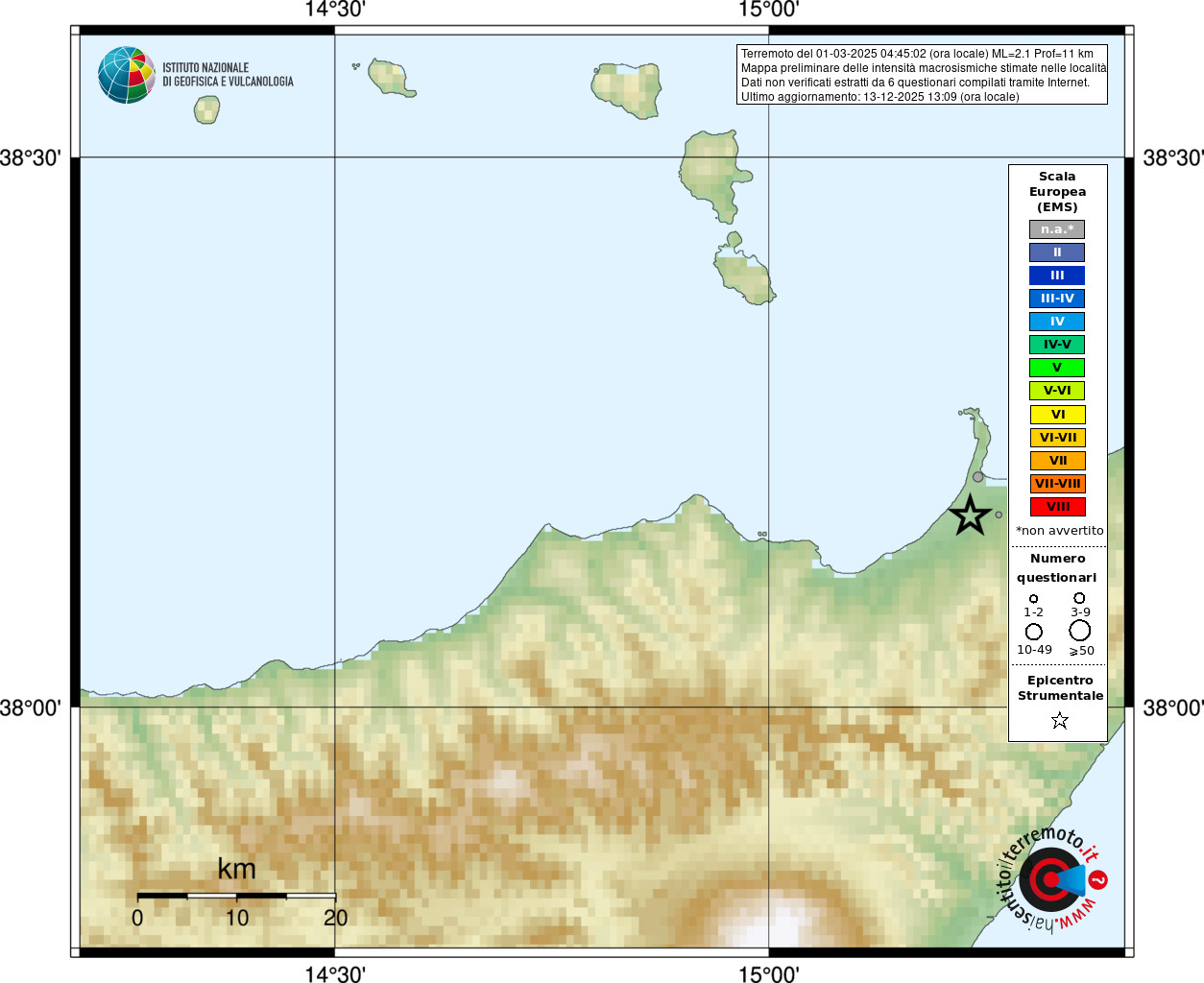
Task: Click the Istituto Nazionale di Geofisica text
Action: (x=228, y=75)
